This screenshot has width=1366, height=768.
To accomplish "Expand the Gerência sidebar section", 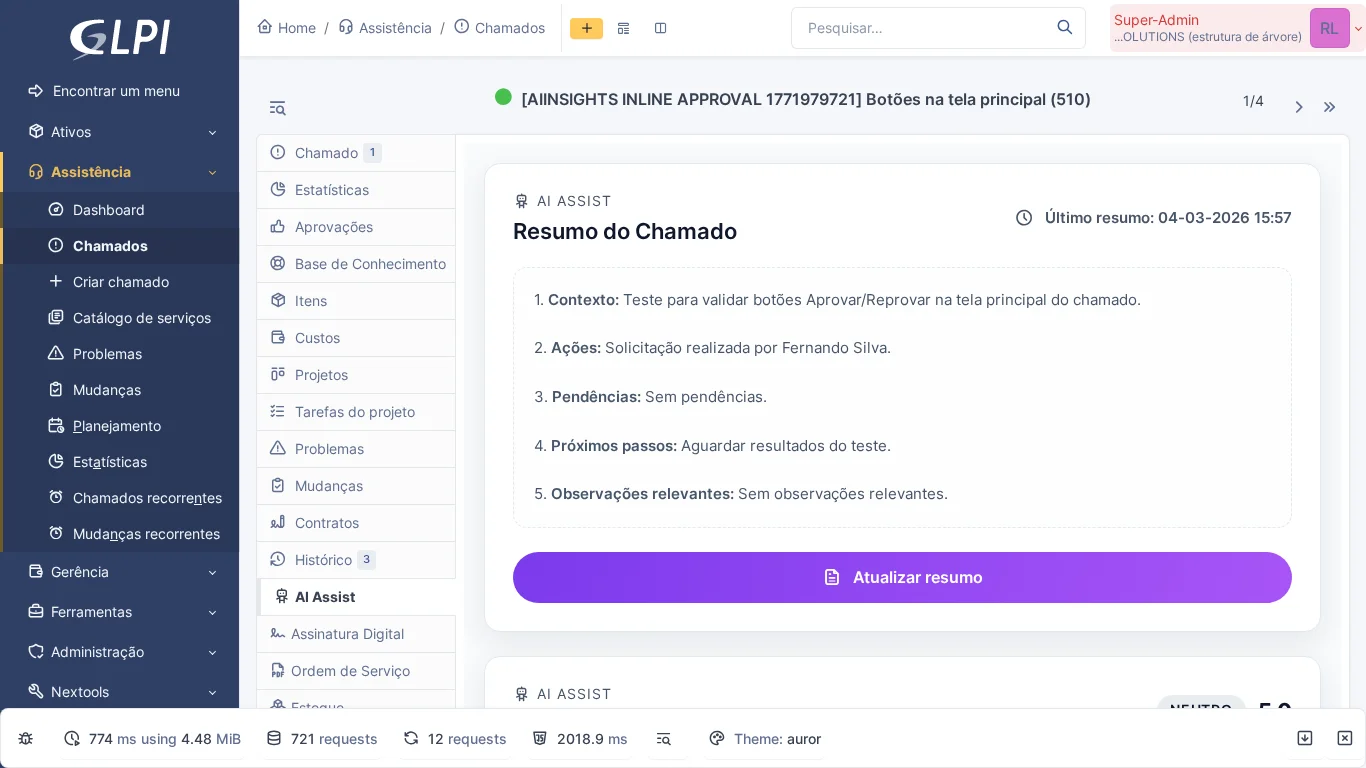I will (212, 572).
